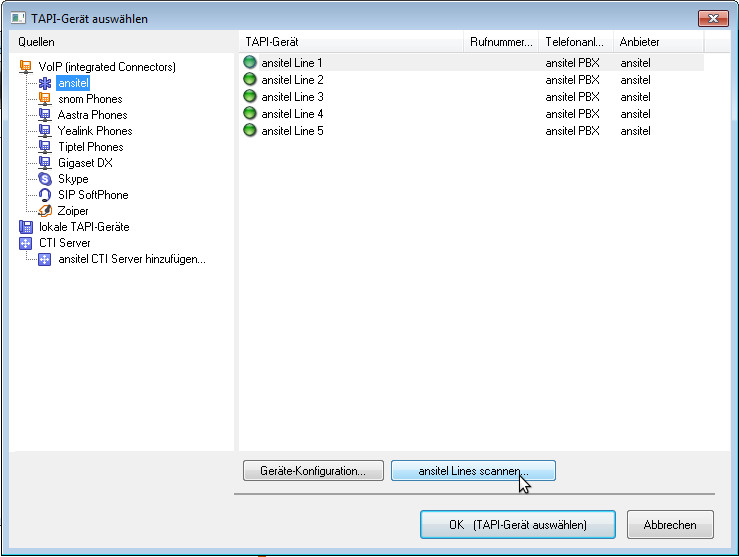This screenshot has width=739, height=557.
Task: Click green status icon of ansitel Line 5
Action: tap(250, 131)
